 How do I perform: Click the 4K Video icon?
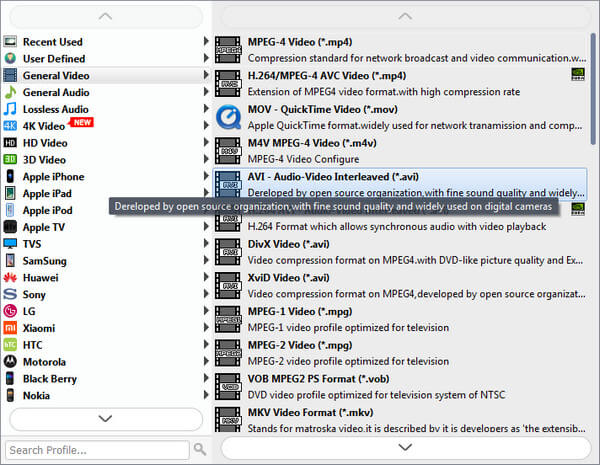click(10, 126)
